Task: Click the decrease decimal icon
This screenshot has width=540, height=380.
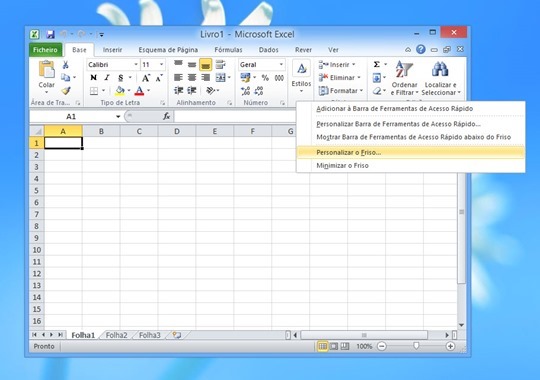Action: pyautogui.click(x=259, y=91)
